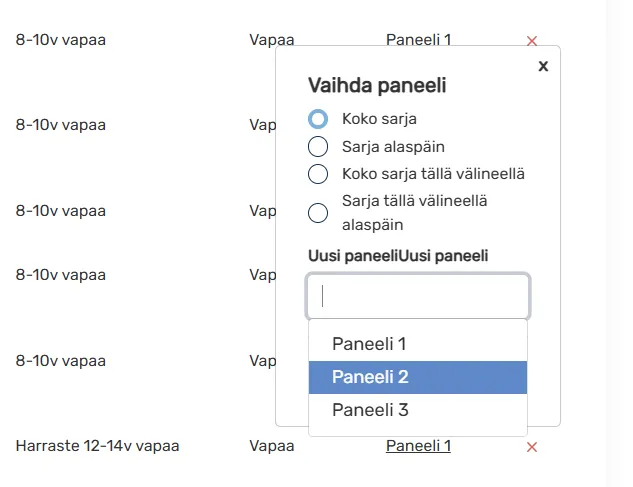Screen dimensions: 633x487
Task: Choose Koko sarja tällä välineellä radio
Action: click(318, 174)
